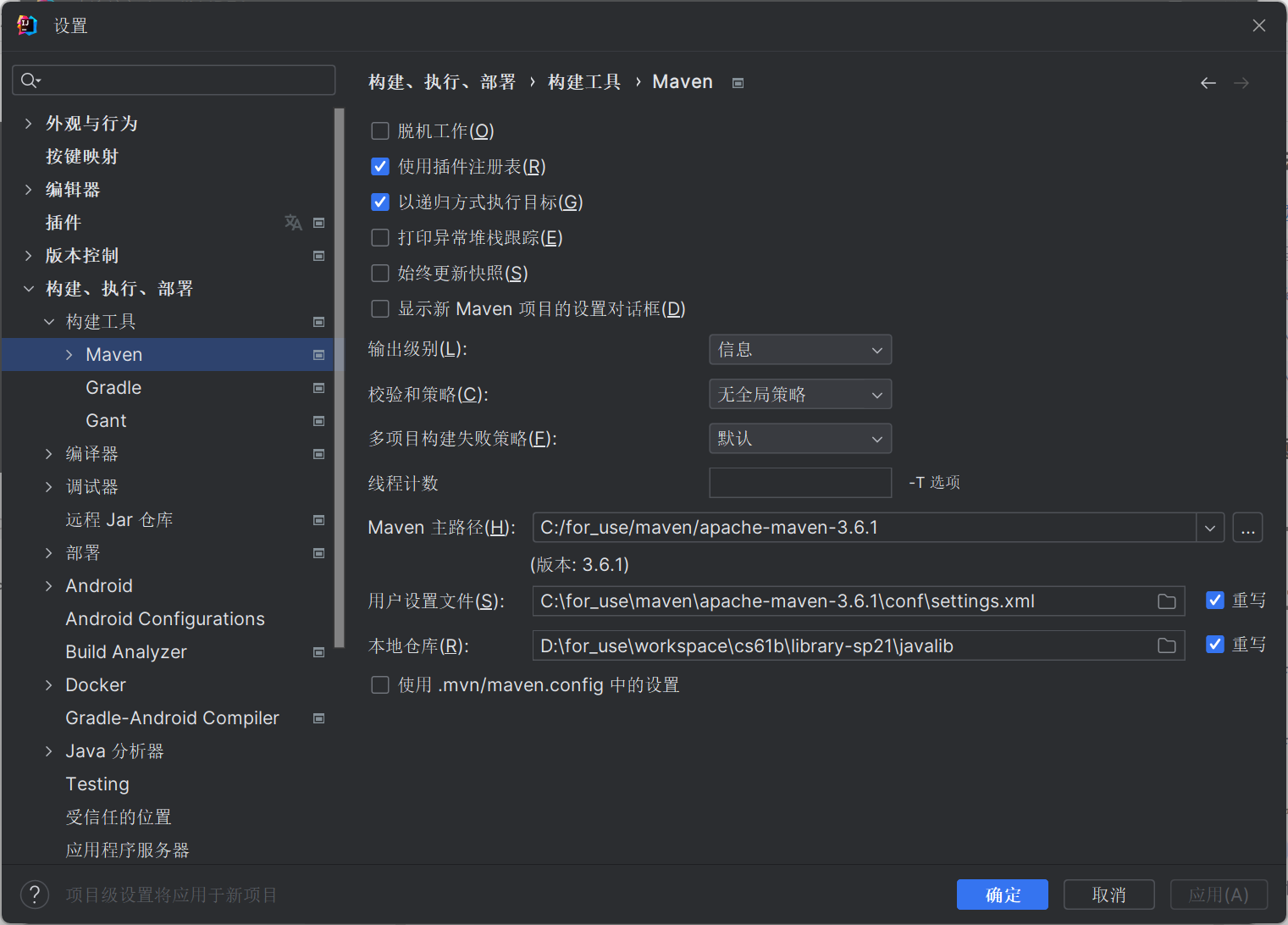Click the project settings icon beside Maven breadcrumb
Screen dimensions: 1288x925
[737, 81]
